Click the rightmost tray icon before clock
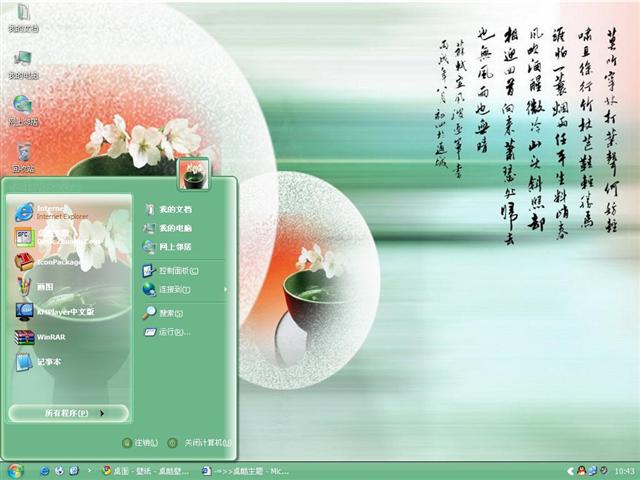Screen dimensions: 640x480 [x=603, y=471]
